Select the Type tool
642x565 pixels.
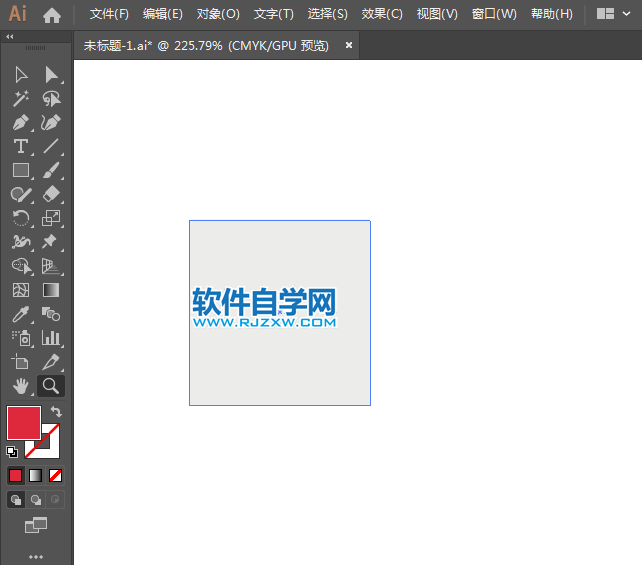[21, 146]
